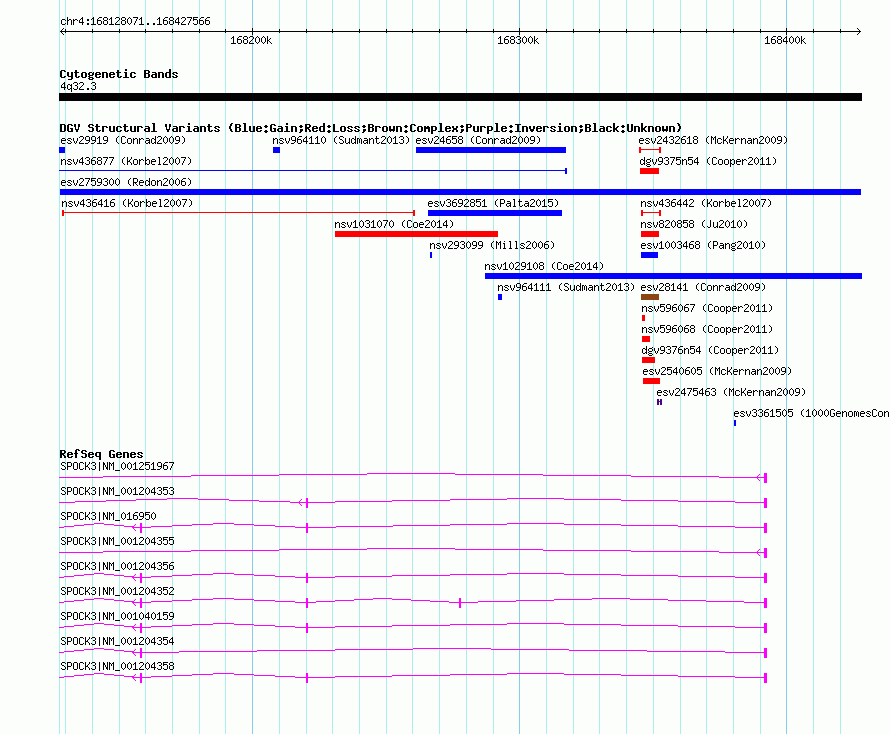This screenshot has height=734, width=890.
Task: Select the blue esv1003468 gain bar
Action: (649, 255)
